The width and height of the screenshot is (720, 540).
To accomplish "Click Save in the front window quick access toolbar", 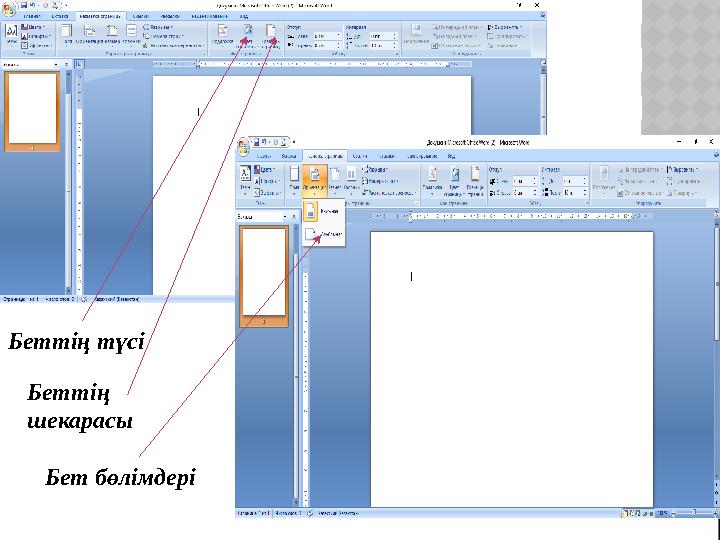I will [x=257, y=142].
